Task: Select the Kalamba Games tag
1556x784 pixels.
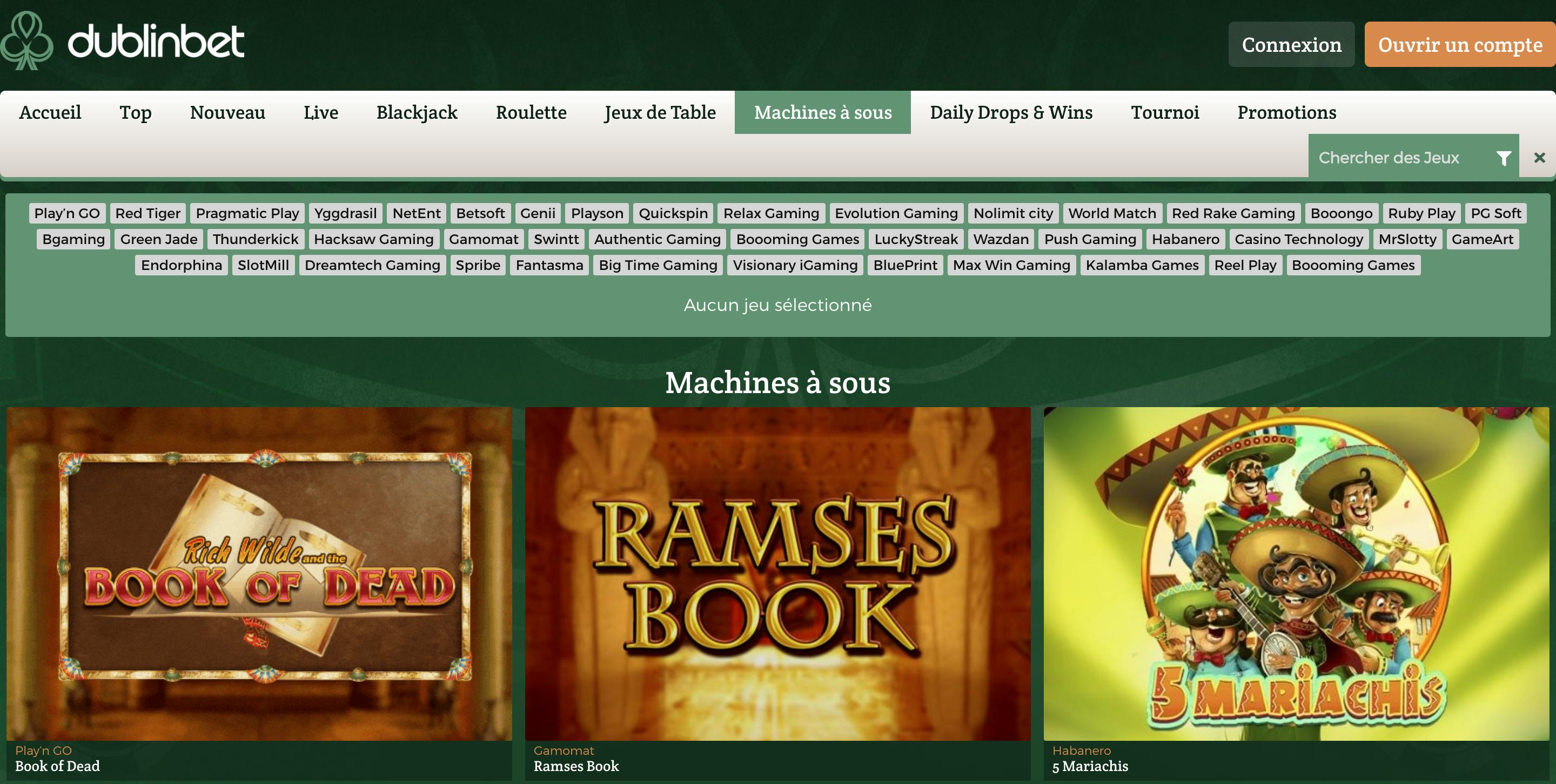Action: click(1142, 265)
